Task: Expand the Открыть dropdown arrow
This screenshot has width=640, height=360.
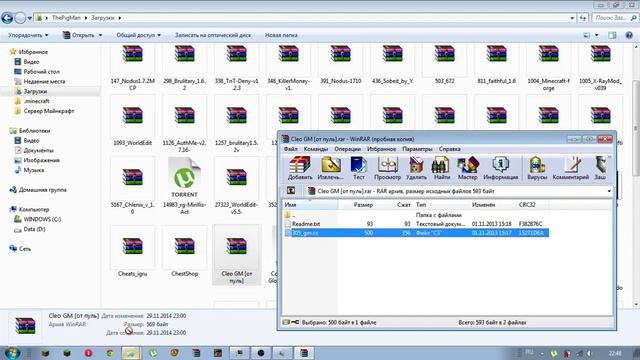Action: coord(100,36)
